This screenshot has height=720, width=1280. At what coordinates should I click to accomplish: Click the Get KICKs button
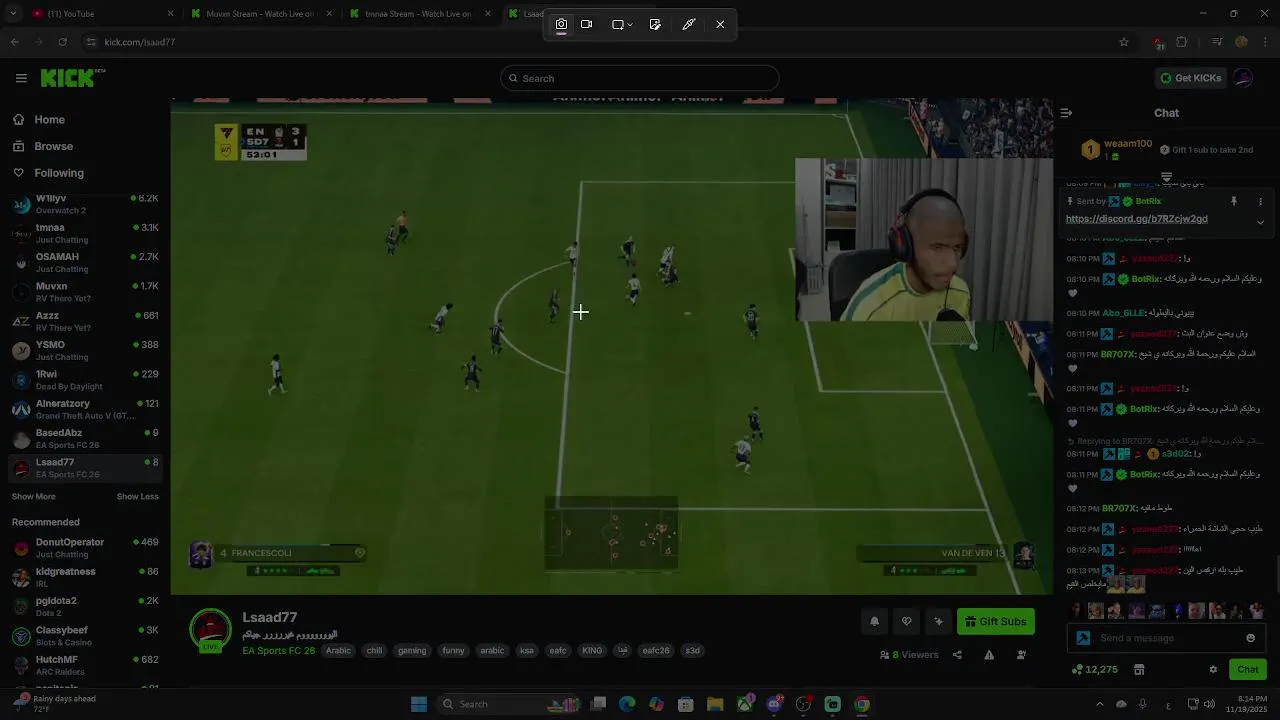tap(1190, 78)
